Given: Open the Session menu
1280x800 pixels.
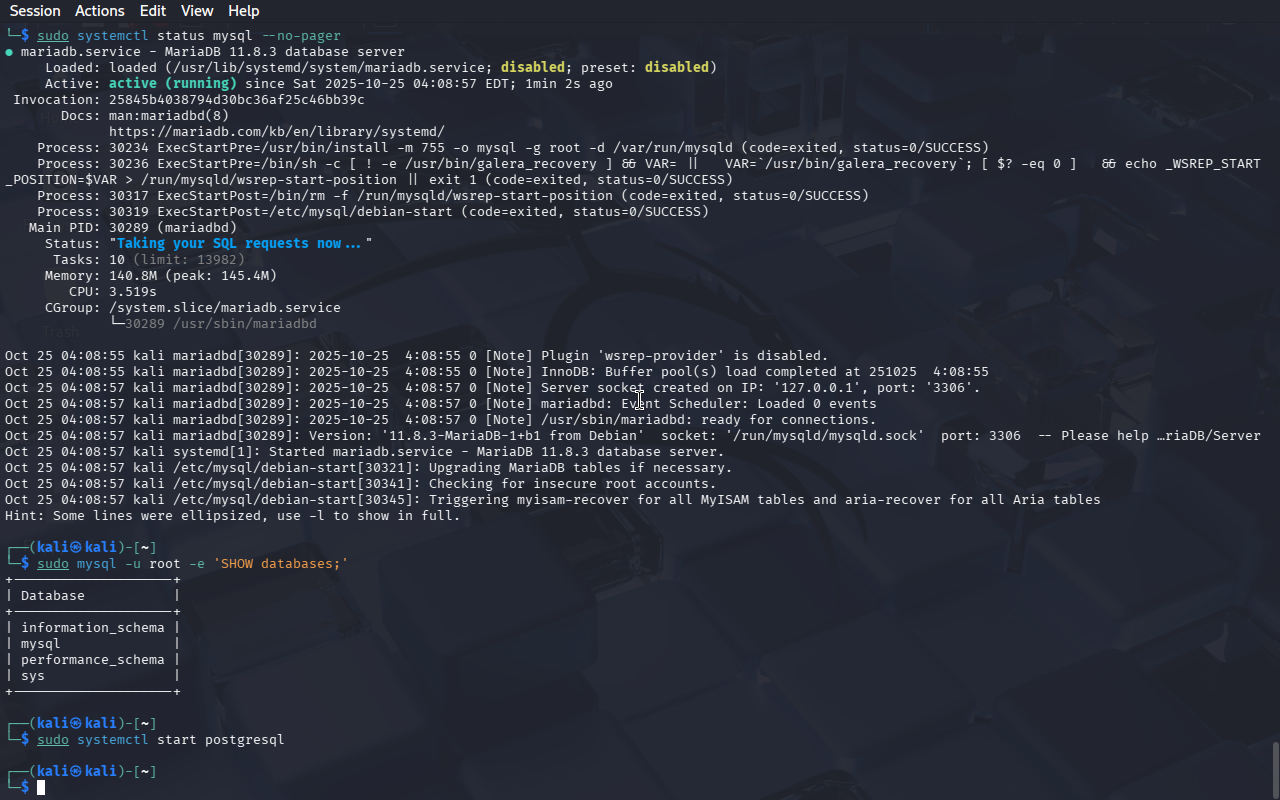Looking at the screenshot, I should pos(35,11).
